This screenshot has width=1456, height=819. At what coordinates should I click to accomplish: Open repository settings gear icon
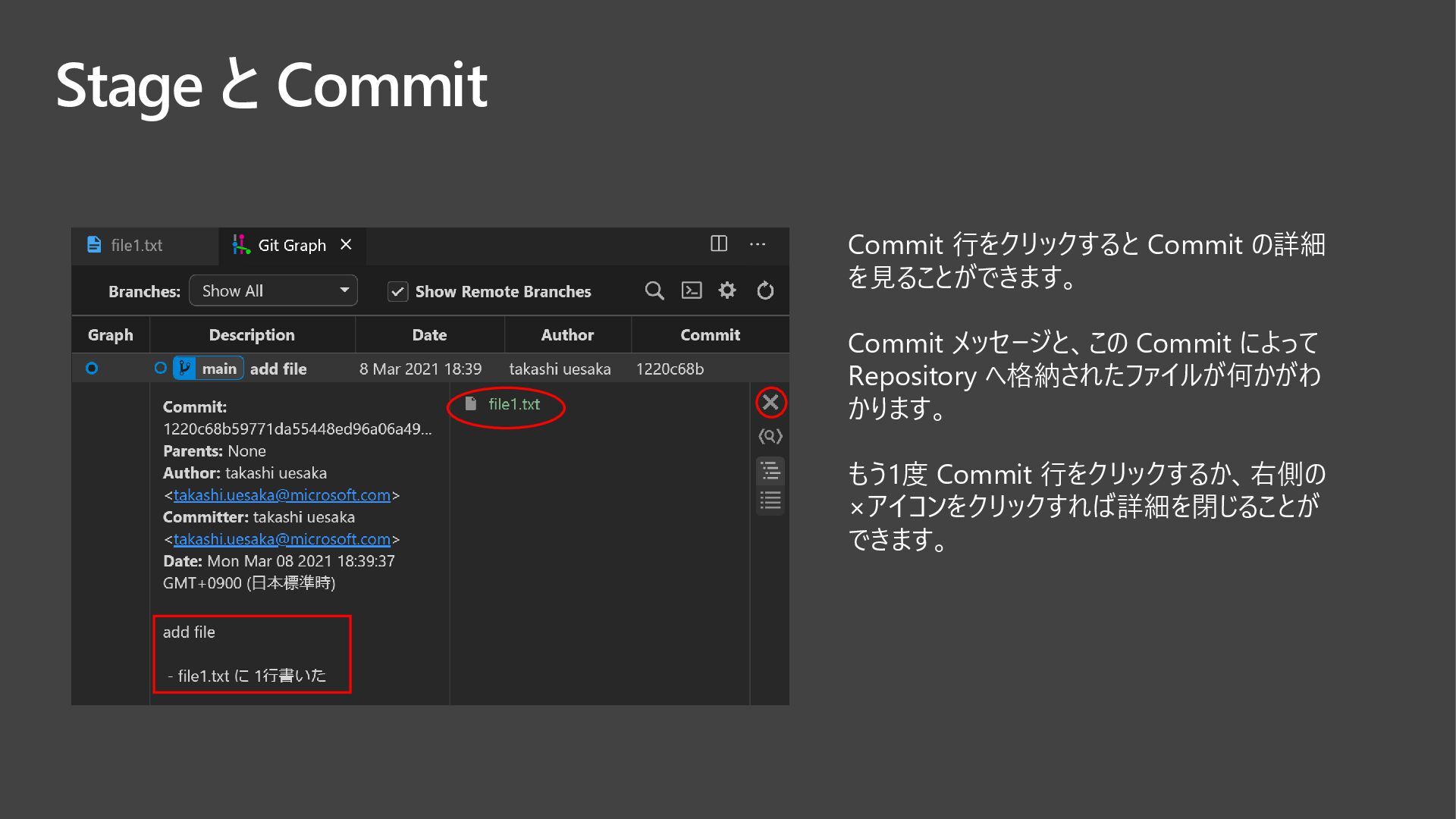tap(727, 290)
